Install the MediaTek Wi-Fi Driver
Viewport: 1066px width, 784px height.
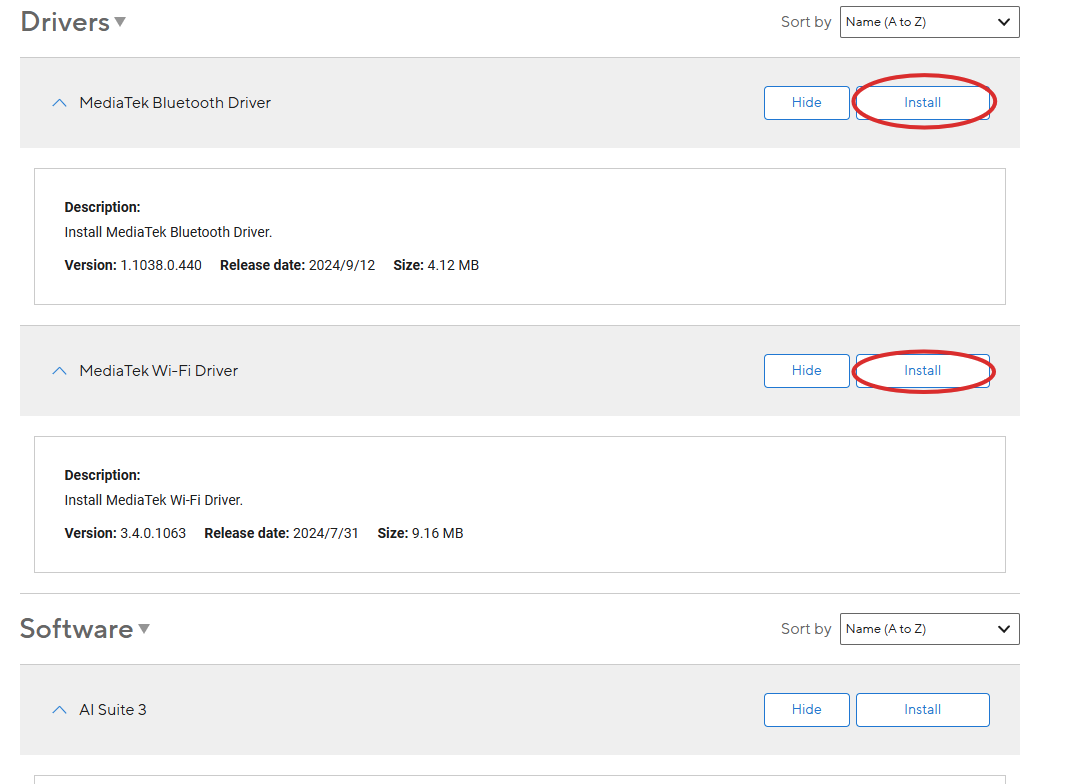[922, 371]
